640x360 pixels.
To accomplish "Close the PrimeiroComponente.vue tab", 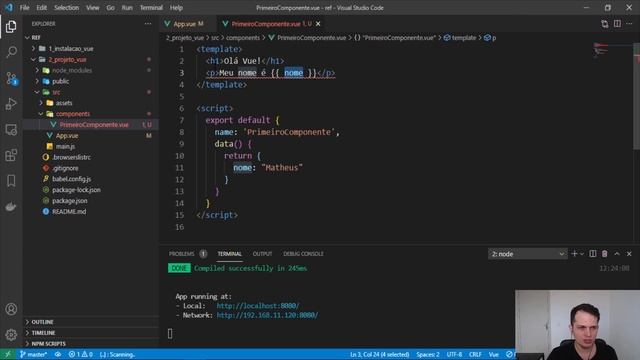I will pyautogui.click(x=318, y=24).
